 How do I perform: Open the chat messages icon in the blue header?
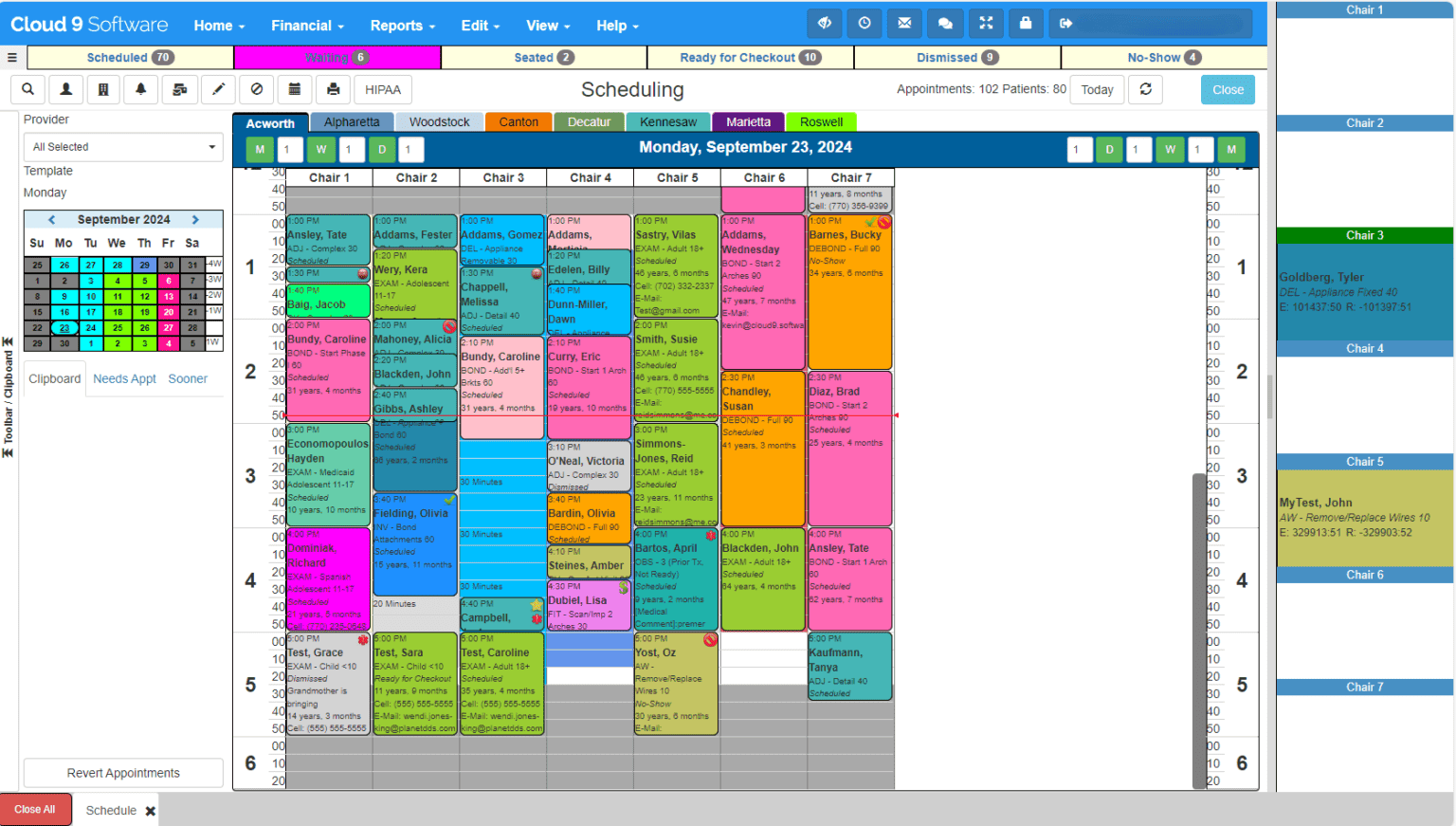point(945,23)
